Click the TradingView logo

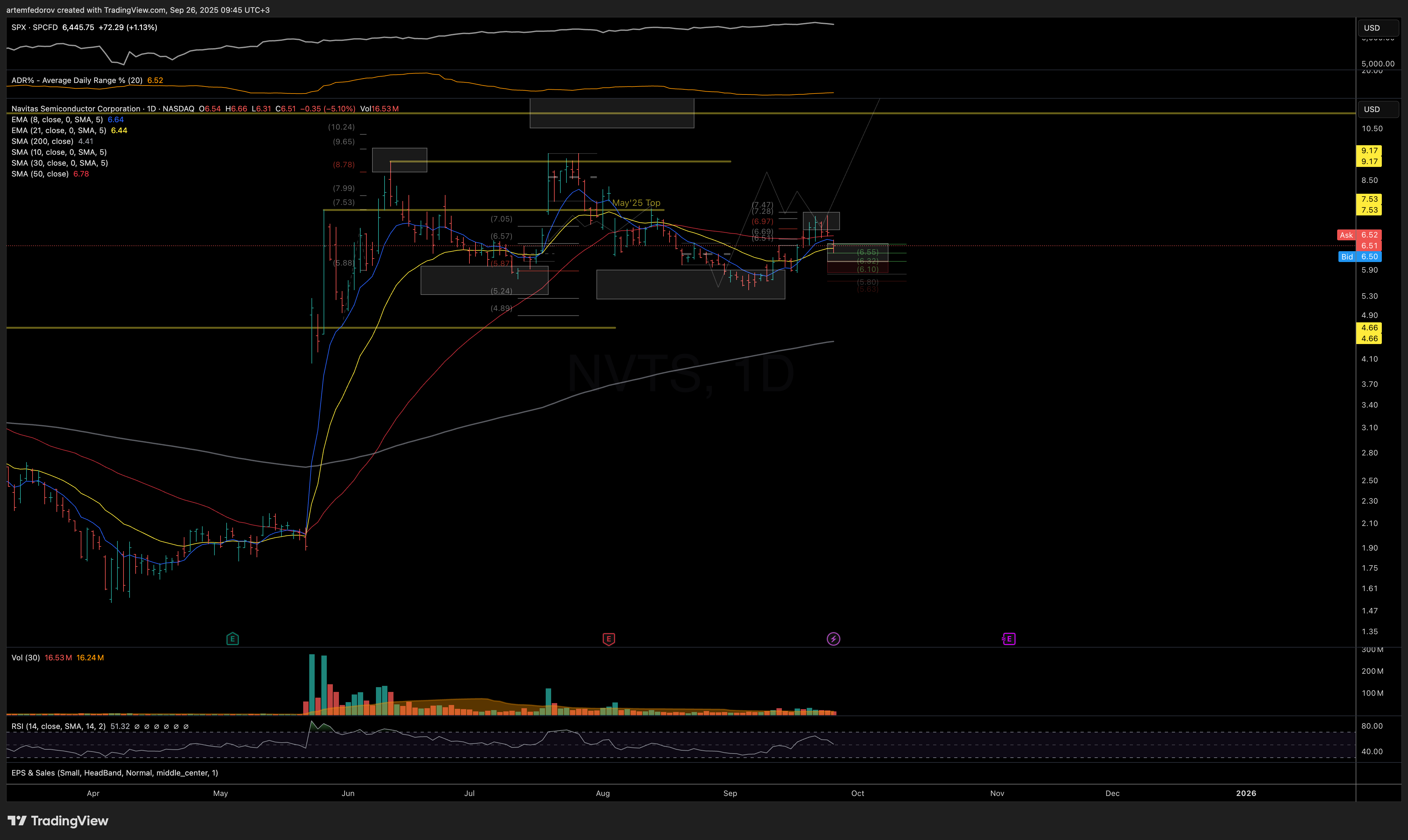(x=58, y=821)
